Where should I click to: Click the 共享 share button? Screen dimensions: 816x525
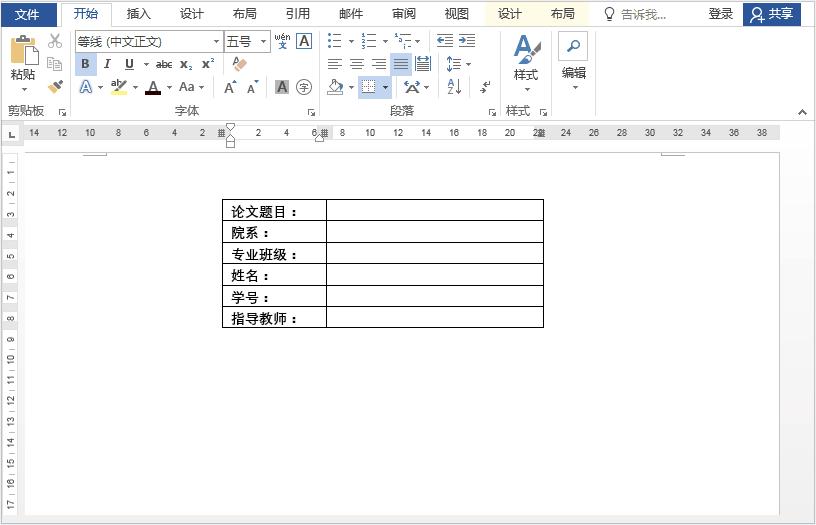pos(772,14)
